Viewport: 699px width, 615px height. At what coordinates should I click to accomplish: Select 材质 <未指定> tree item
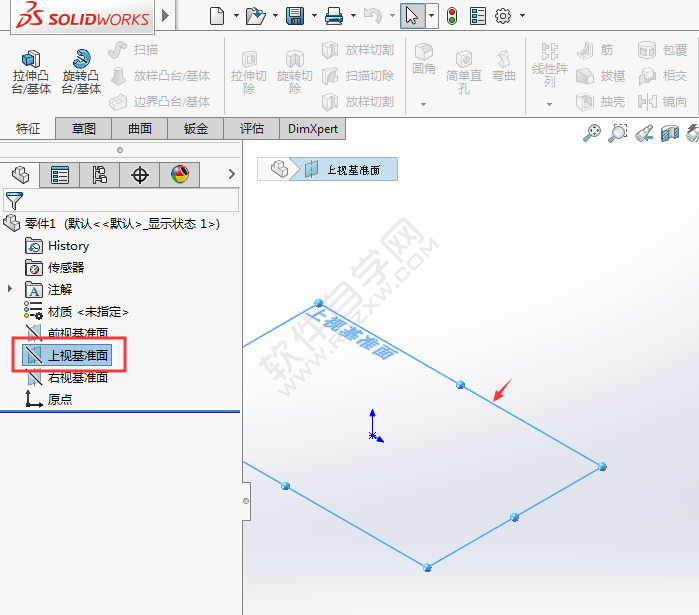pos(77,312)
